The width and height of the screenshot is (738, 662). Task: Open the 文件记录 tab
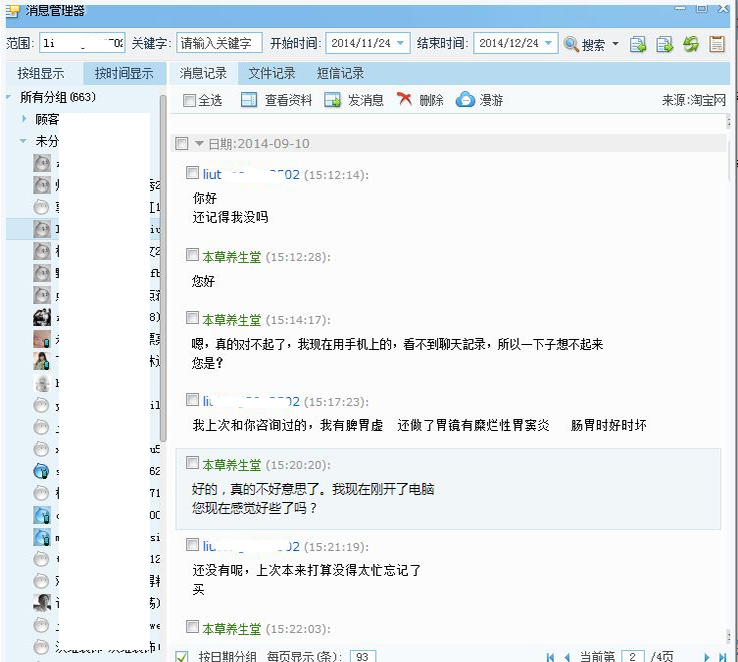click(272, 73)
